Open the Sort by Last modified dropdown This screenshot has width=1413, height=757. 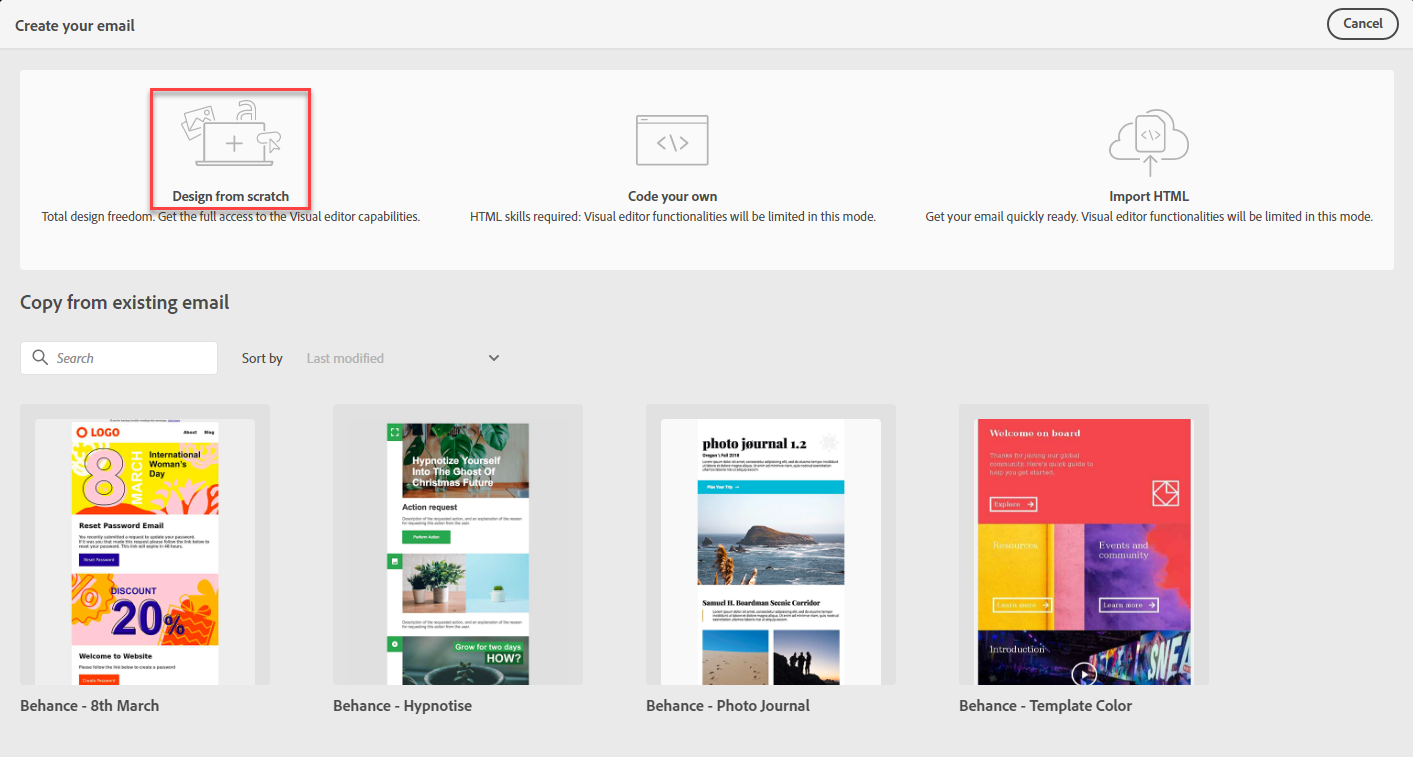click(x=403, y=358)
